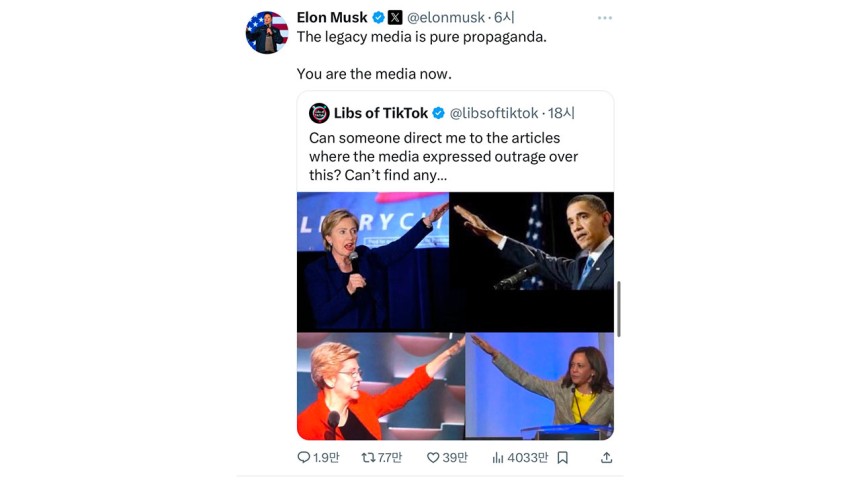Click the Elon Musk display name
Image resolution: width=860 pixels, height=484 pixels.
point(332,18)
